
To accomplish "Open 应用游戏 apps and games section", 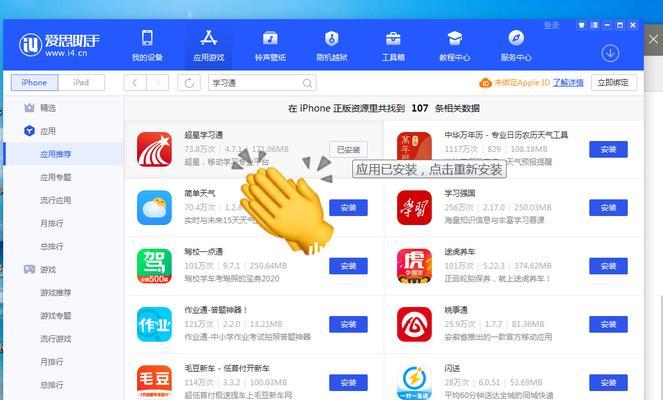I will click(x=208, y=46).
